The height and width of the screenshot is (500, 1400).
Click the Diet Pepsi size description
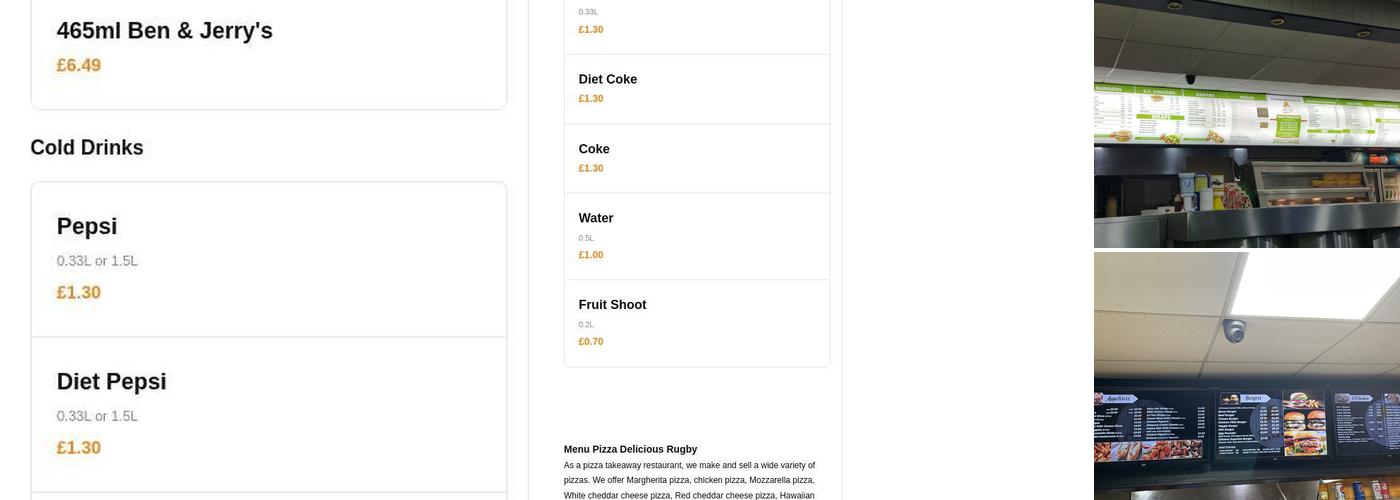[97, 416]
